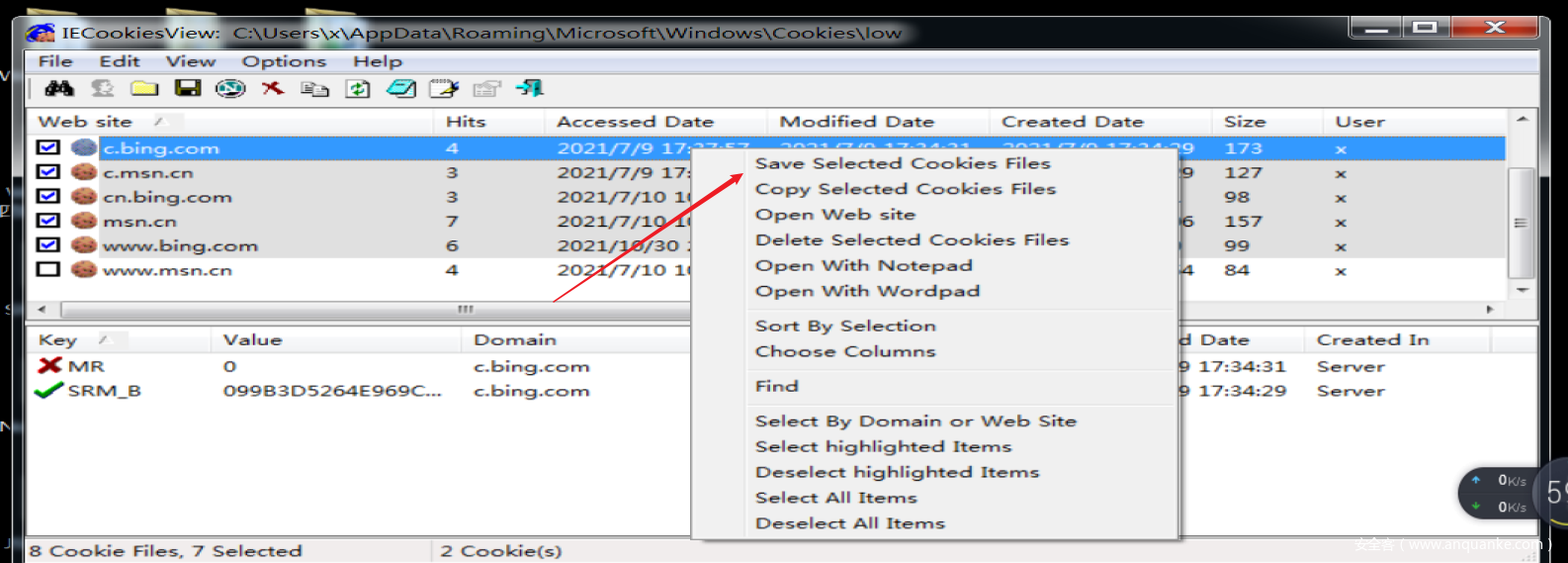Click the binoculars Find icon in toolbar

[59, 89]
